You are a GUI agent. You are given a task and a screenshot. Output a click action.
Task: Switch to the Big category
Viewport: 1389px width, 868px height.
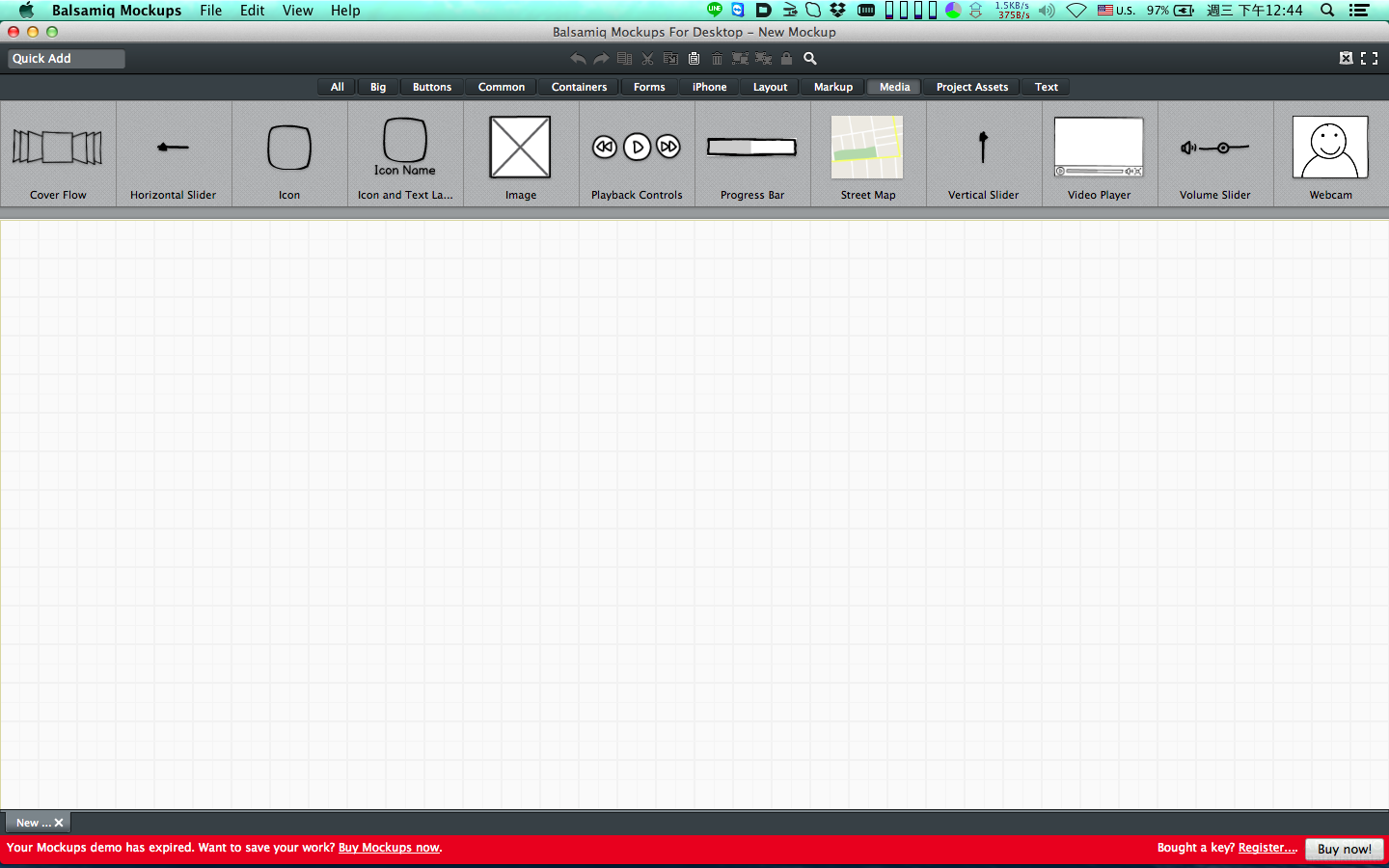pos(378,87)
